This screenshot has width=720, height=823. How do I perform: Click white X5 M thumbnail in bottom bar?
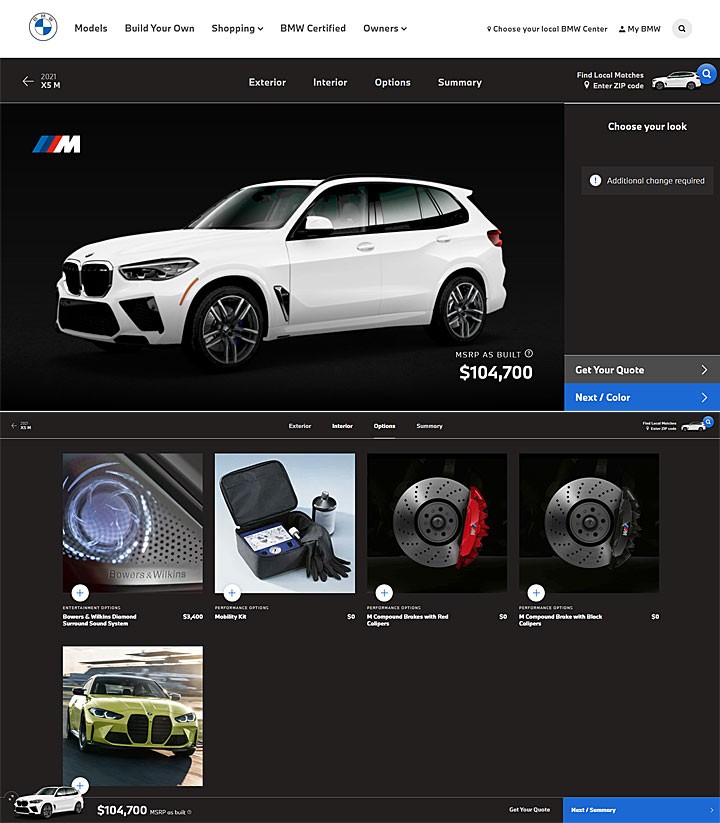(x=48, y=803)
